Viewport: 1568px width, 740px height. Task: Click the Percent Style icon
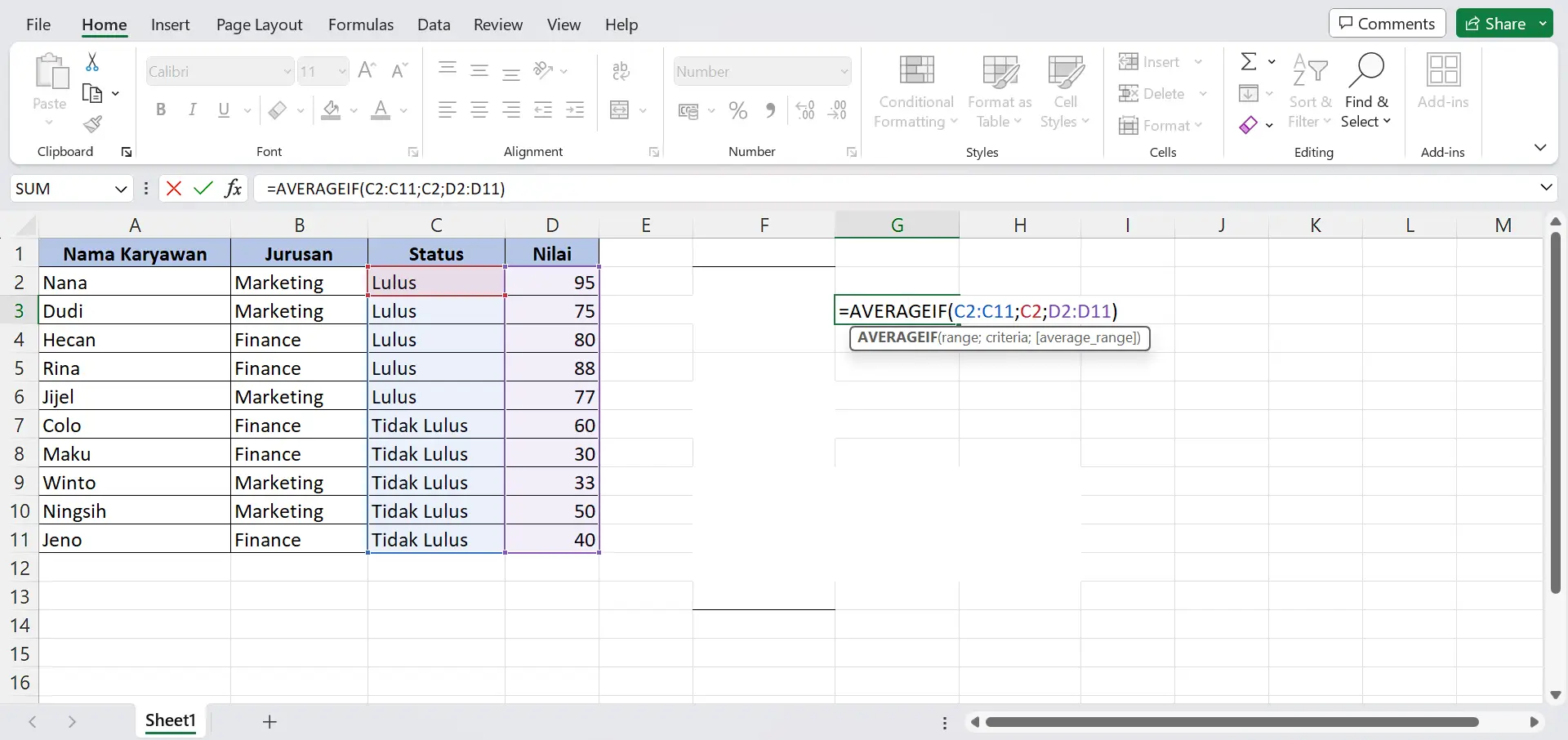[738, 110]
